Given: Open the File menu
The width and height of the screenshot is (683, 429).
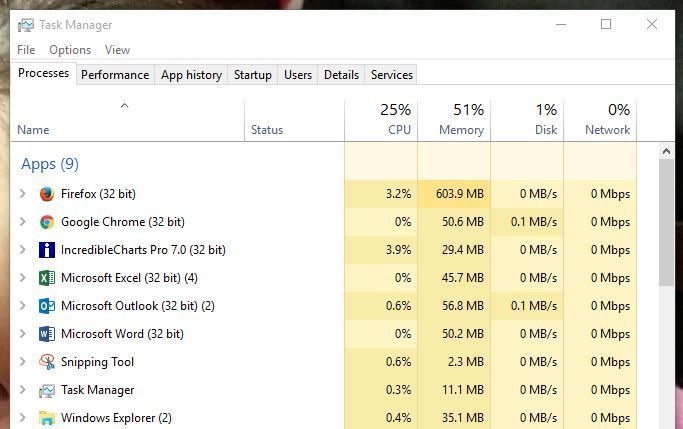Looking at the screenshot, I should [x=26, y=50].
